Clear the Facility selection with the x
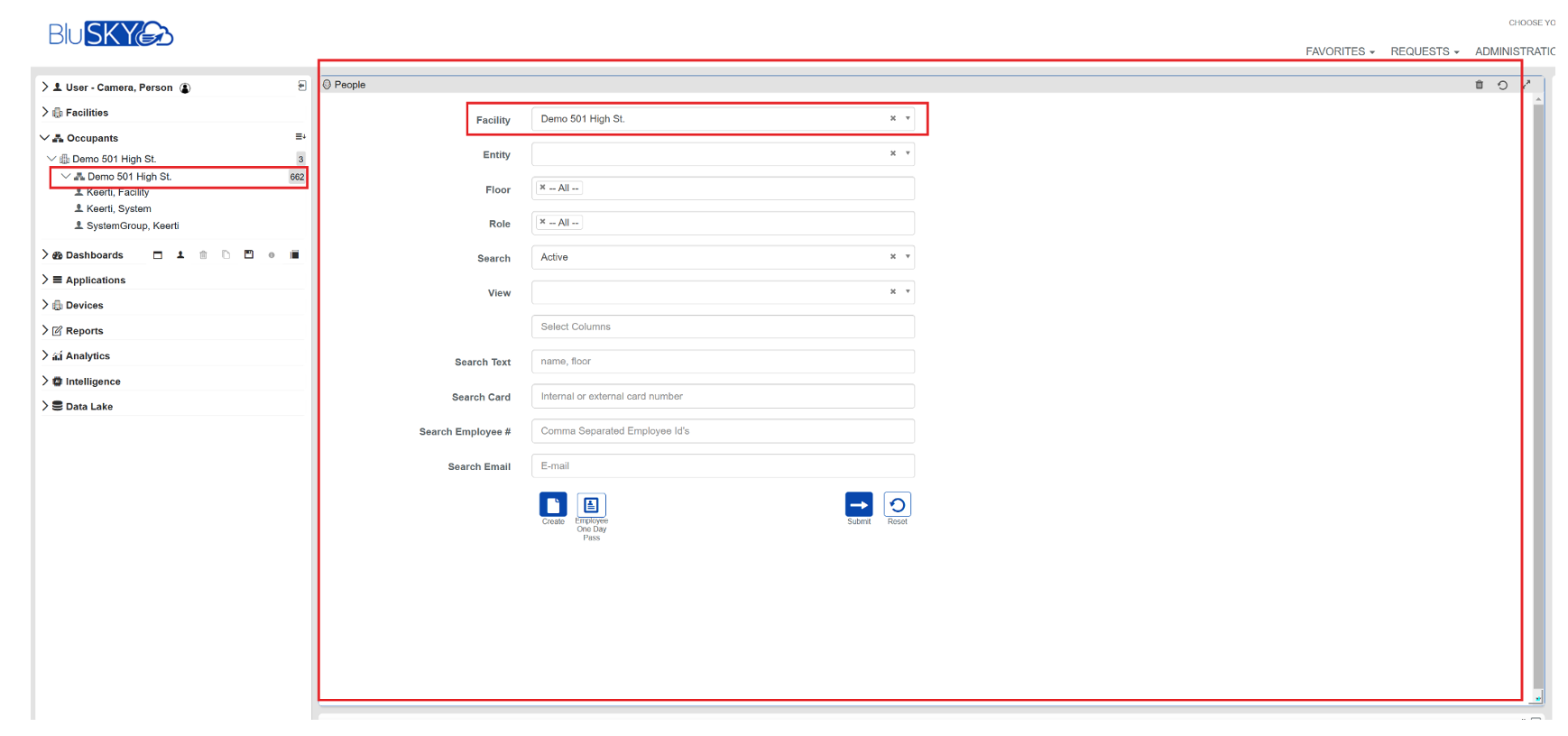Screen dimensions: 1568x736 [892, 119]
